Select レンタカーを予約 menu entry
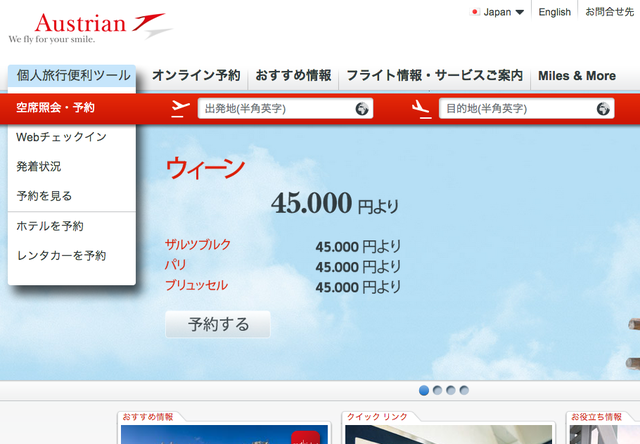The width and height of the screenshot is (640, 444). coord(61,255)
